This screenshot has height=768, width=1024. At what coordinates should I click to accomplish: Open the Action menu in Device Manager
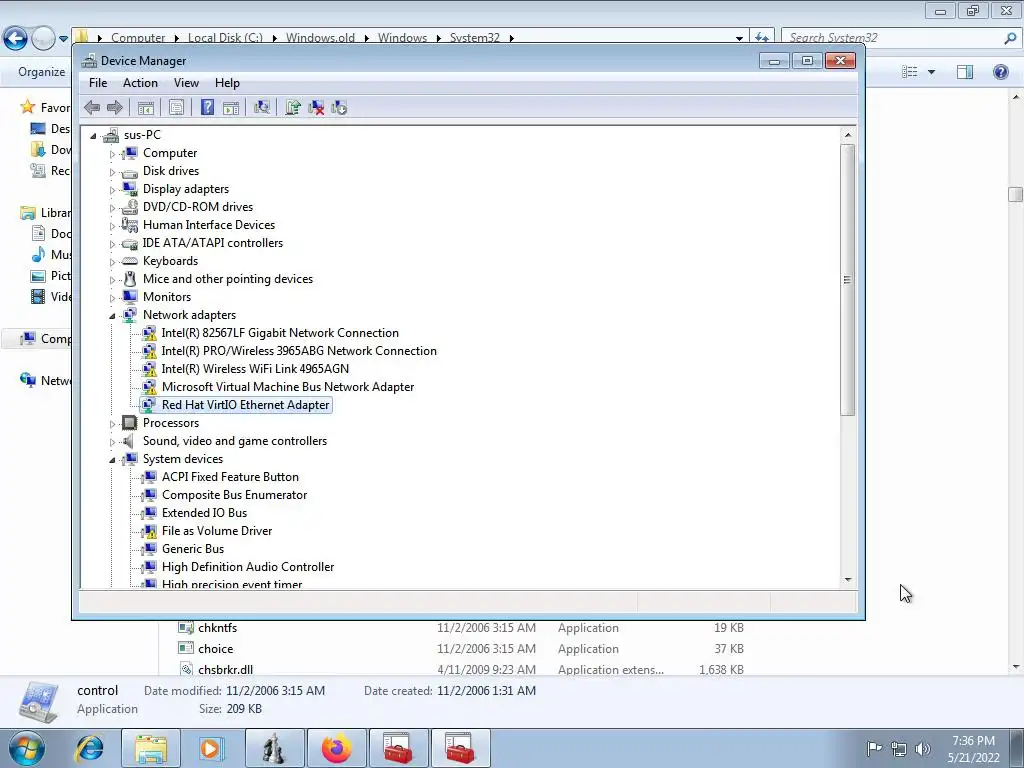140,83
